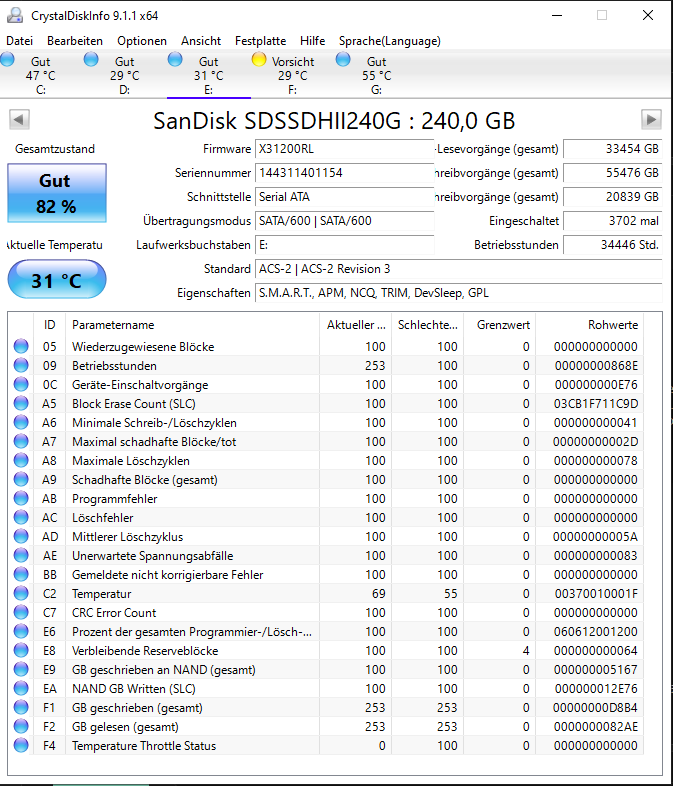Click the Rohwerte column header
Image resolution: width=673 pixels, height=786 pixels.
[x=589, y=325]
